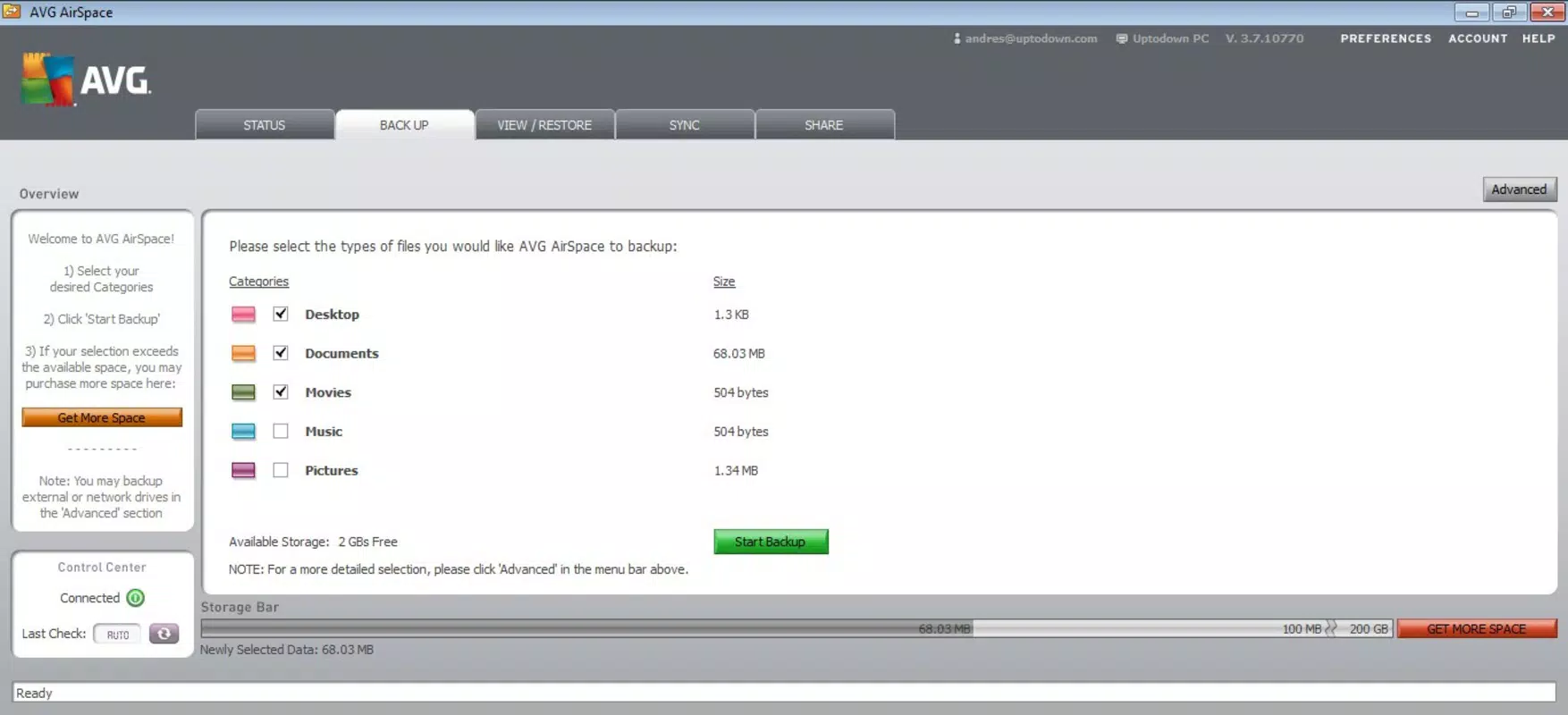Click the 1.3 KB Desktop size value
Viewport: 1568px width, 715px height.
tap(731, 315)
